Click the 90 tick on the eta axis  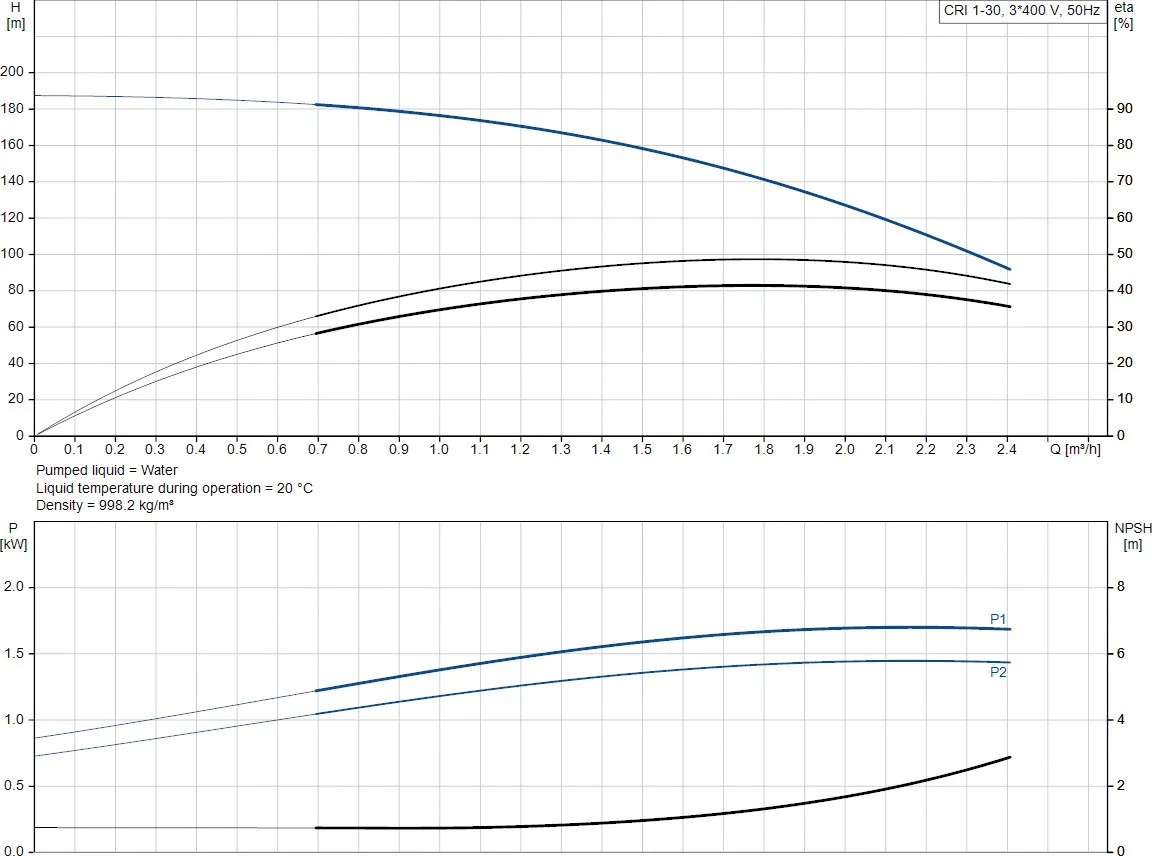(1125, 108)
